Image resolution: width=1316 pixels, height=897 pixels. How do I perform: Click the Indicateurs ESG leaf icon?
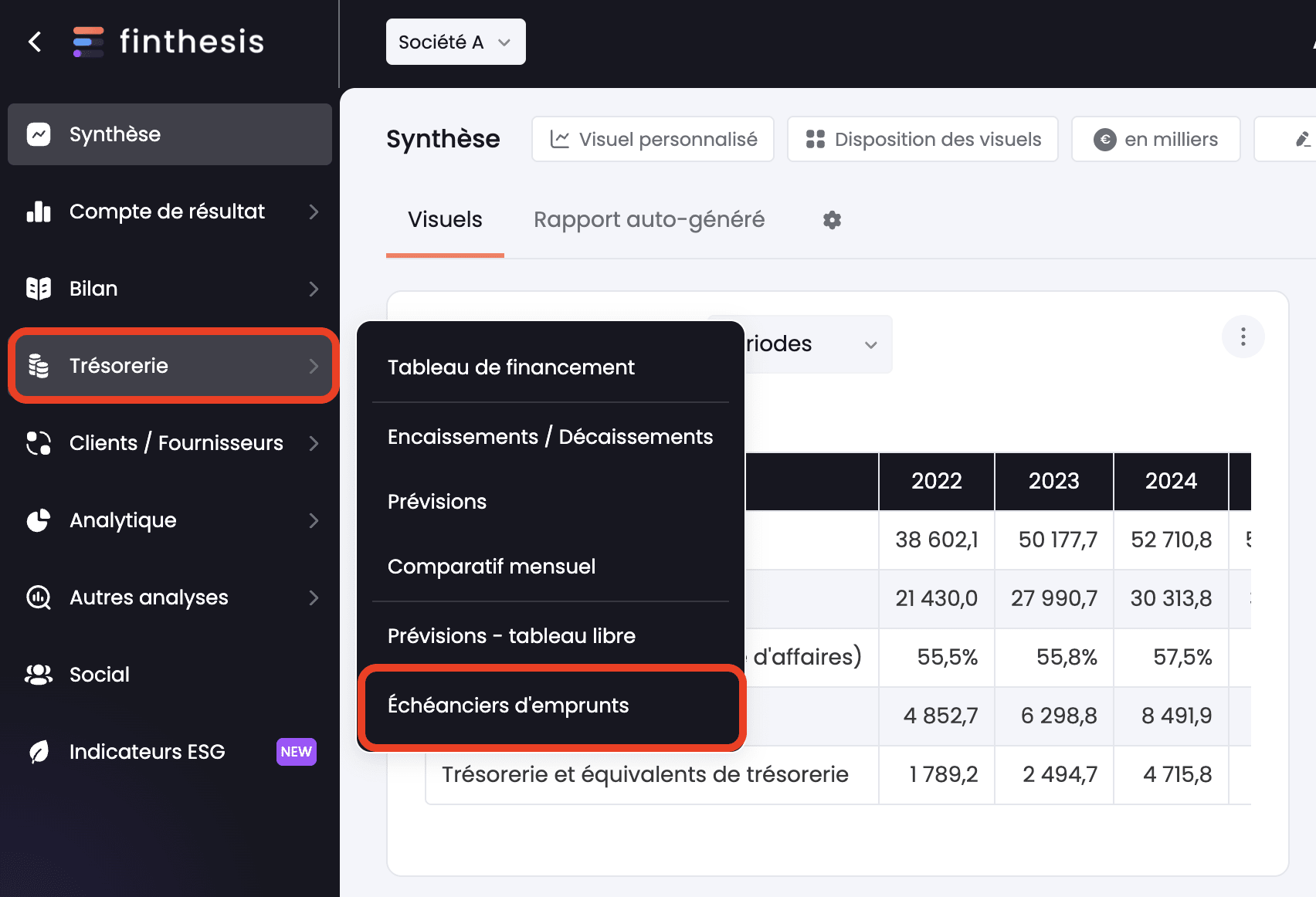pyautogui.click(x=39, y=752)
